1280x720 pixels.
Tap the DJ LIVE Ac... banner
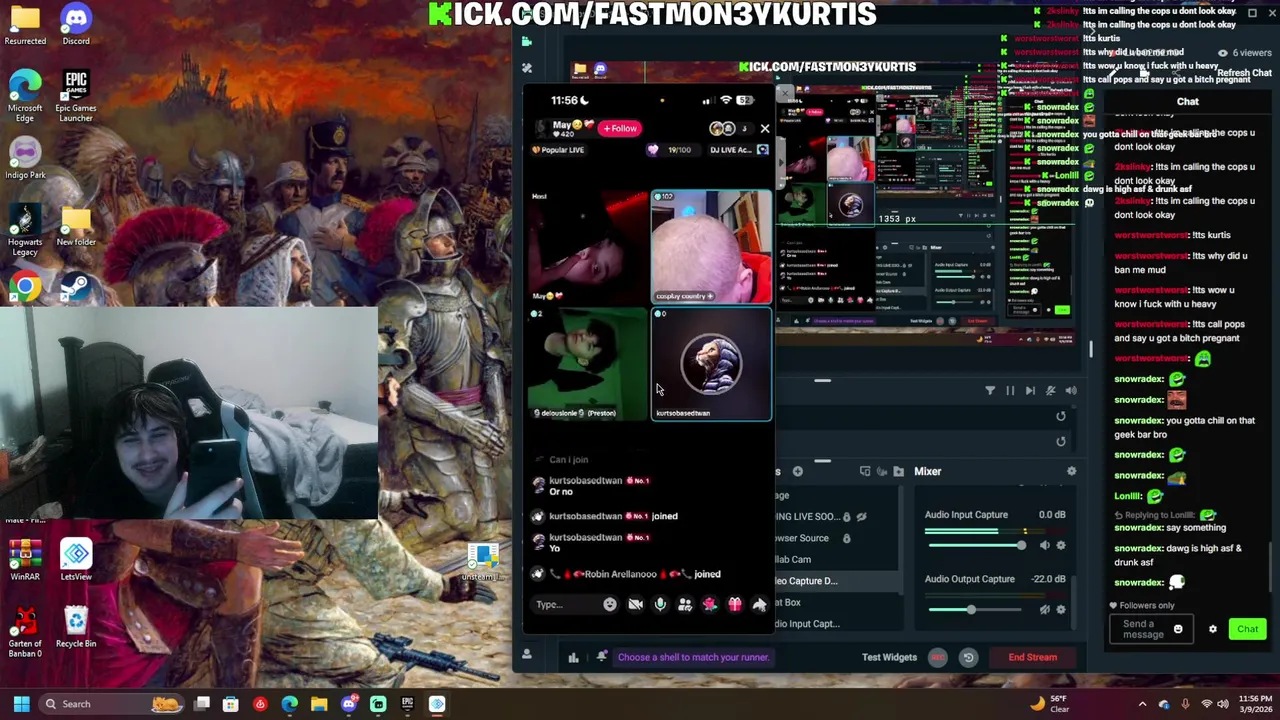pyautogui.click(x=739, y=150)
